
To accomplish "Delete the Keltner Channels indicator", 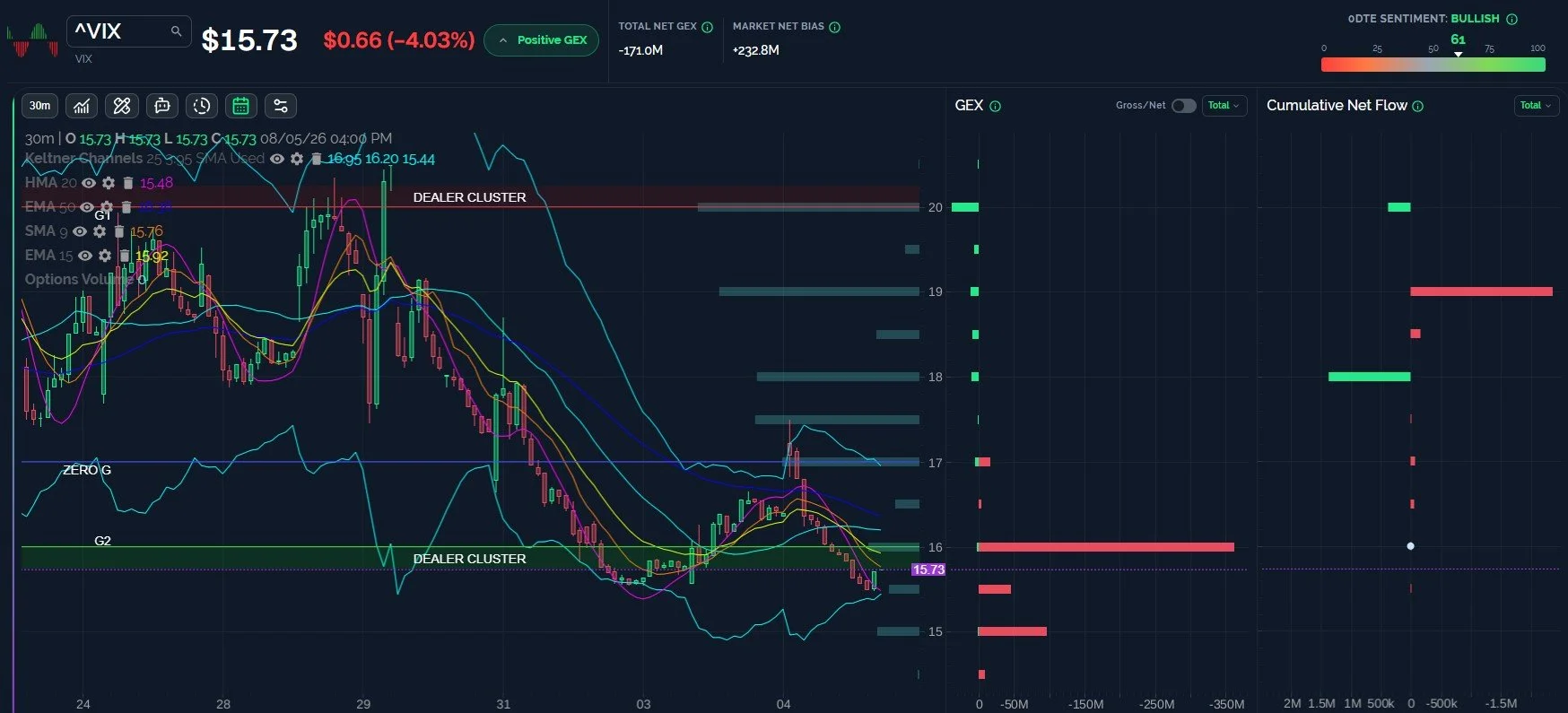I will [316, 159].
